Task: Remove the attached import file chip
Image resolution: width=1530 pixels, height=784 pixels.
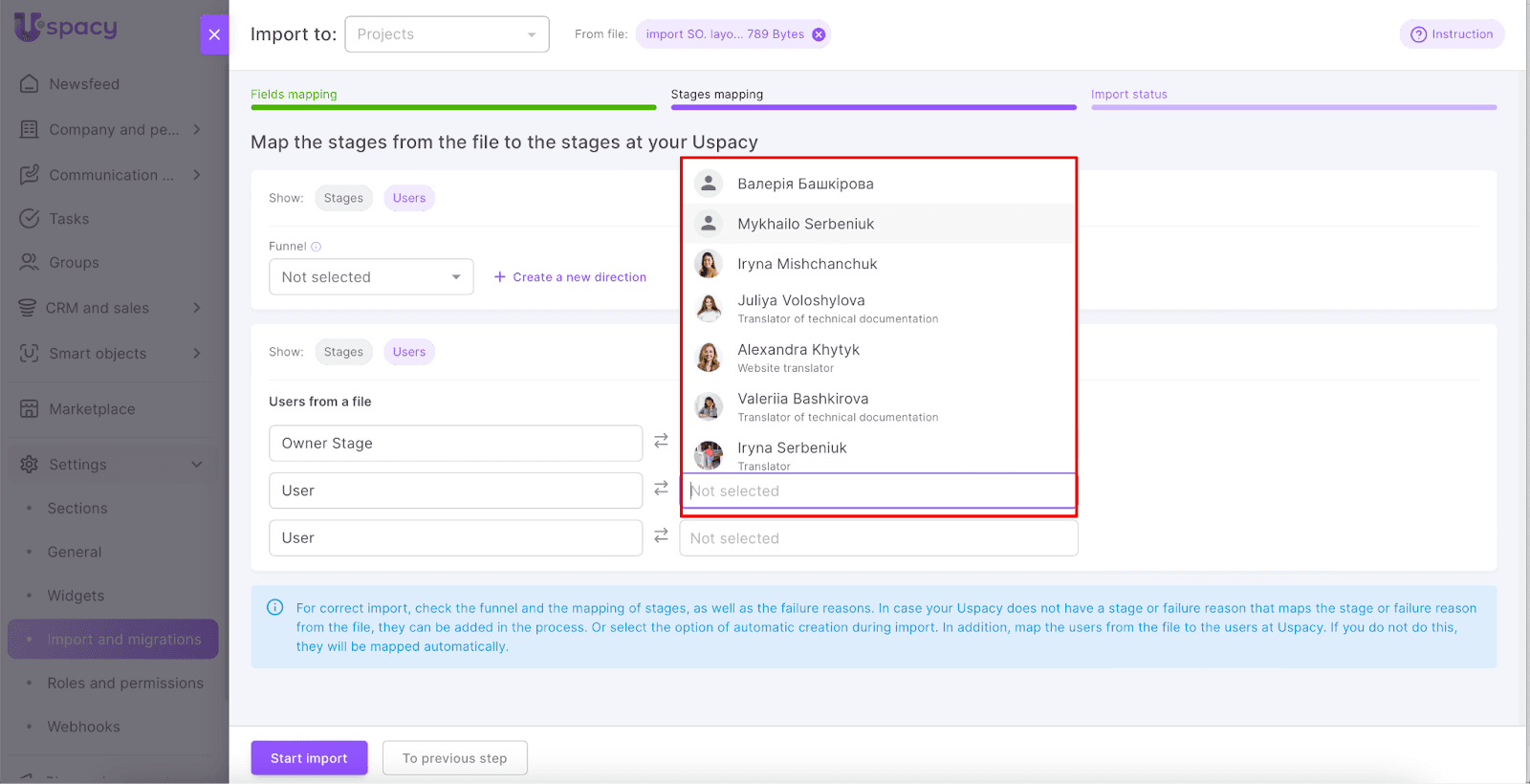Action: click(819, 34)
